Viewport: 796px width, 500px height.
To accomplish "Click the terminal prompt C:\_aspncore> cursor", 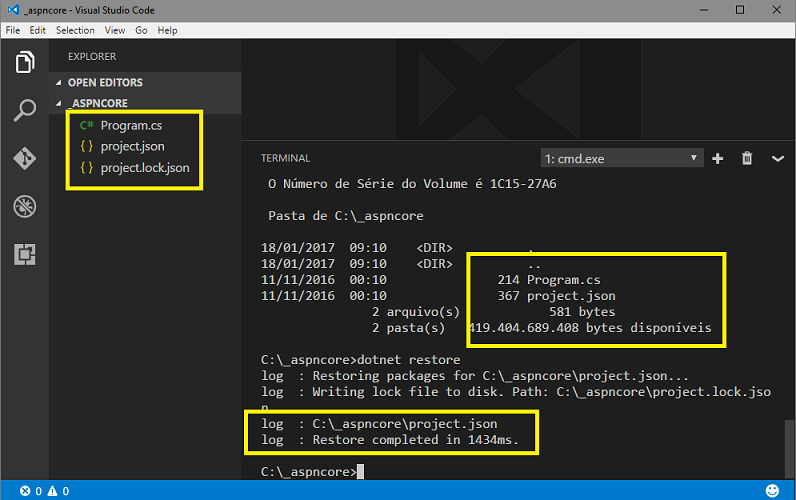I will tap(360, 472).
